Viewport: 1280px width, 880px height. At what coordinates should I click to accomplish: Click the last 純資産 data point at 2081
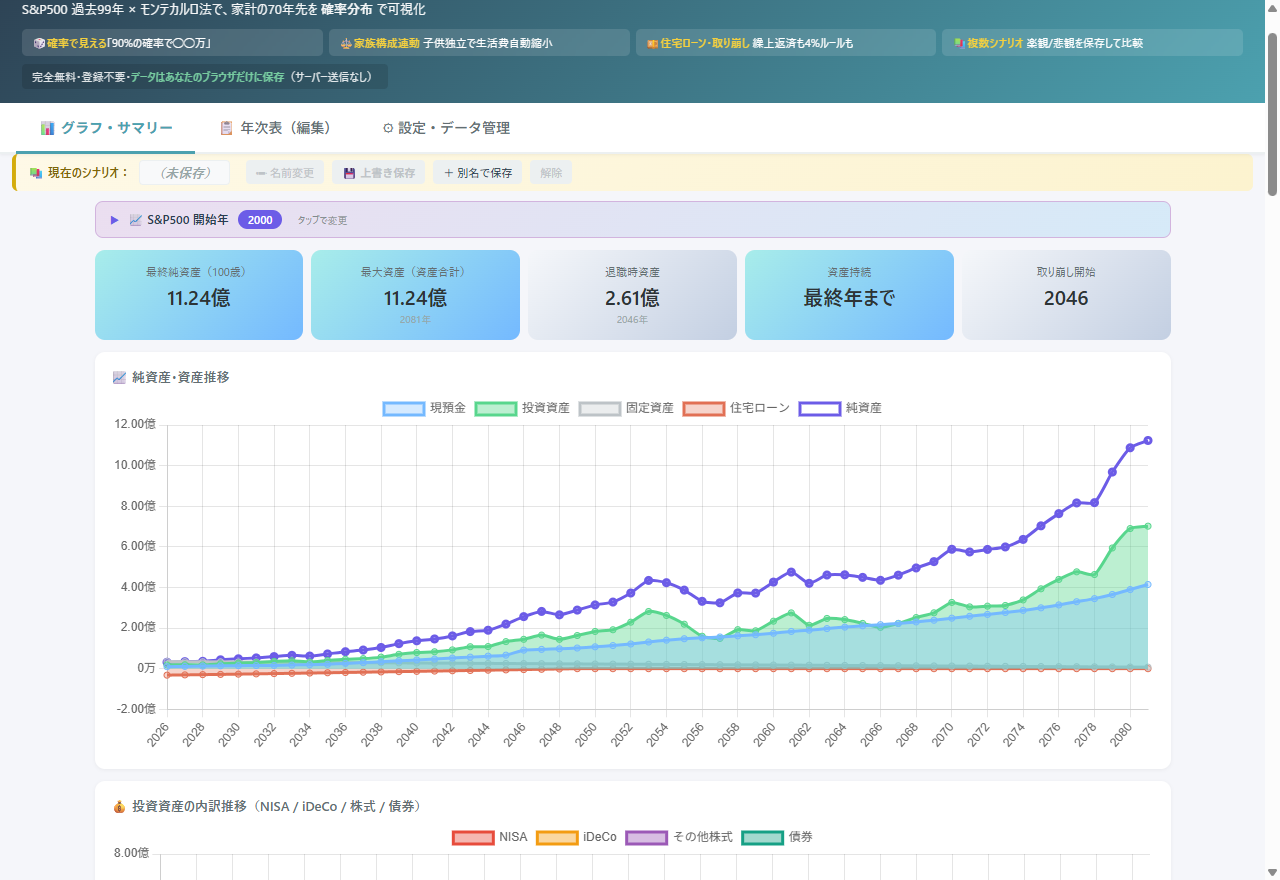pyautogui.click(x=1148, y=440)
